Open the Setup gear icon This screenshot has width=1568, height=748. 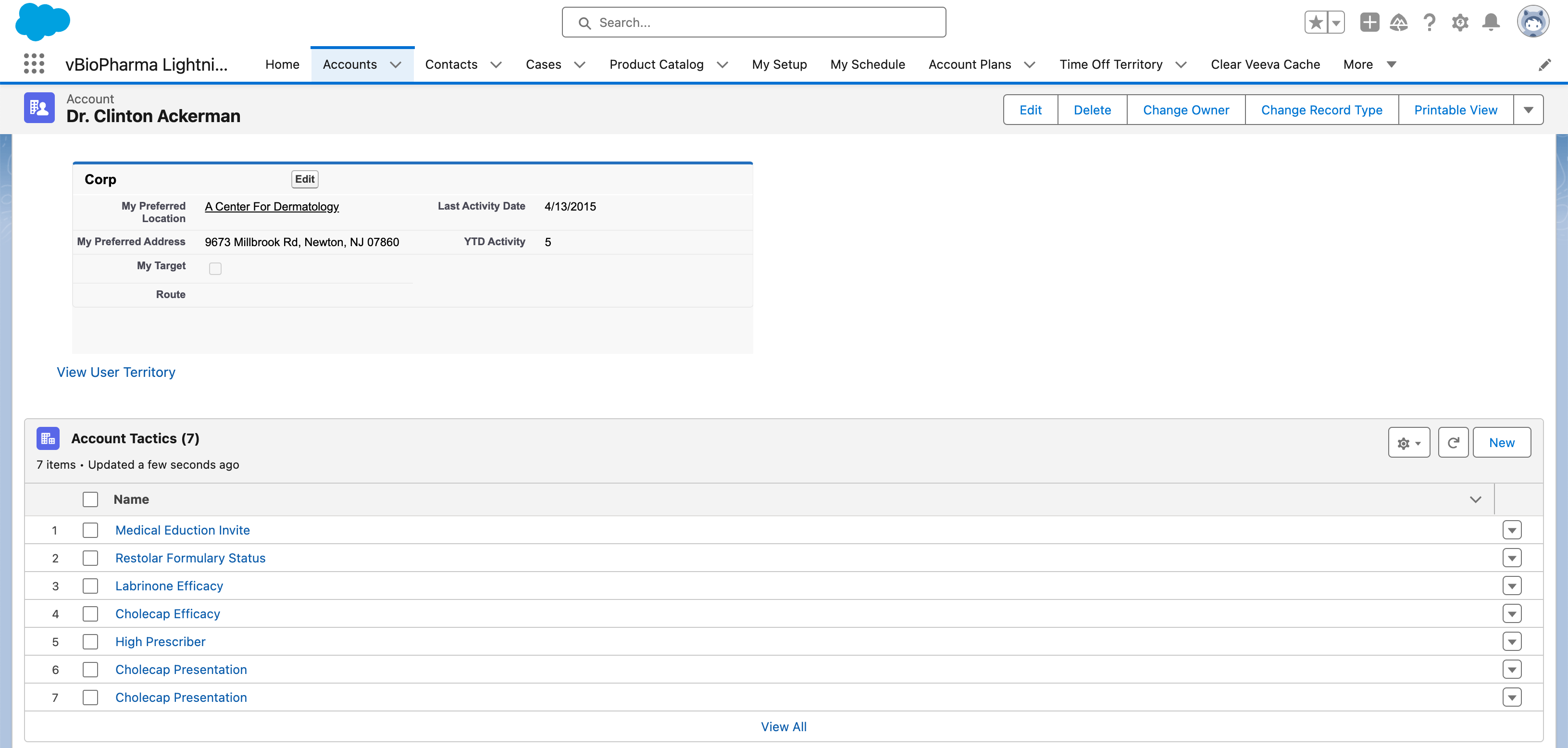[1460, 23]
